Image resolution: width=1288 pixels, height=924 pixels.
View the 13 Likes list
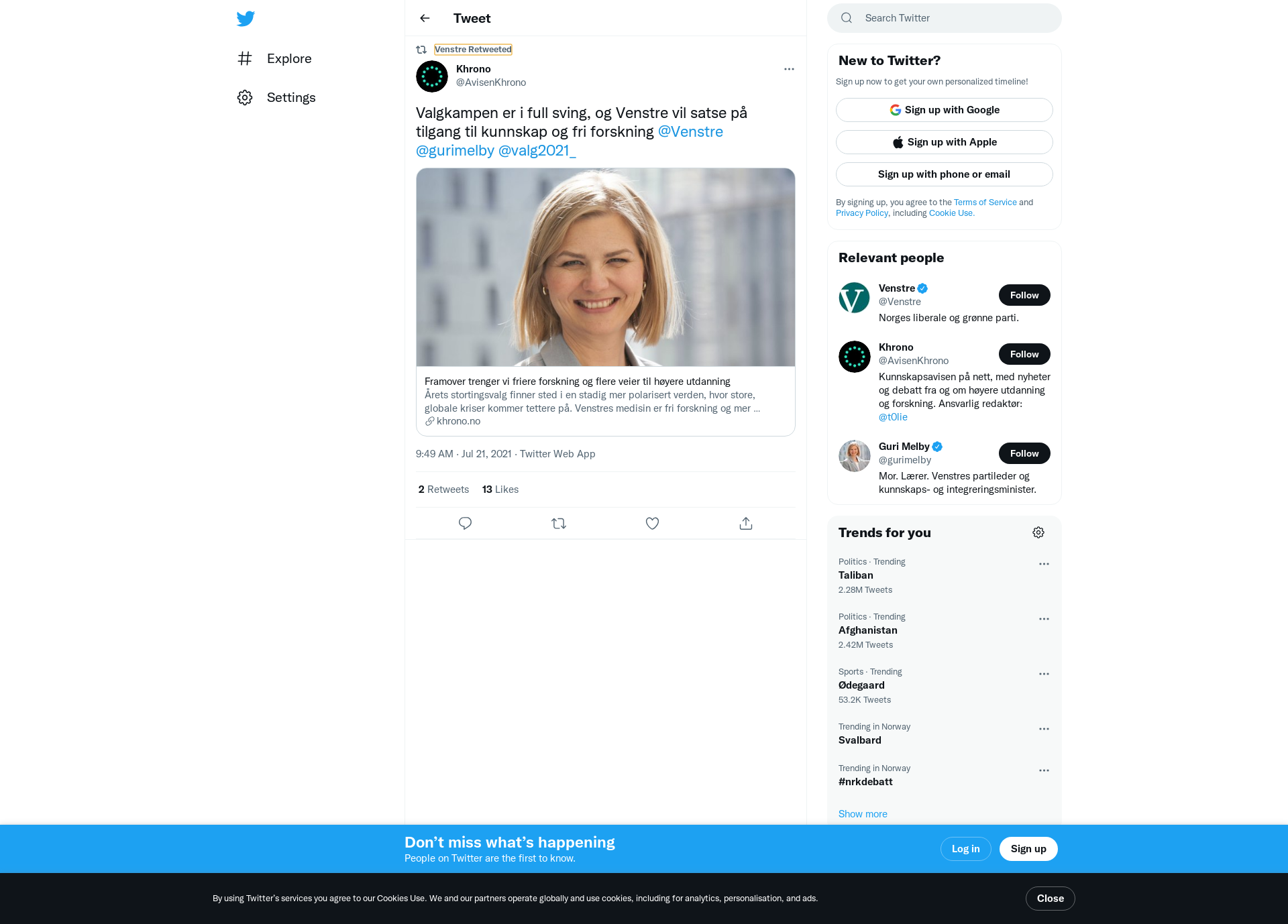(x=500, y=489)
